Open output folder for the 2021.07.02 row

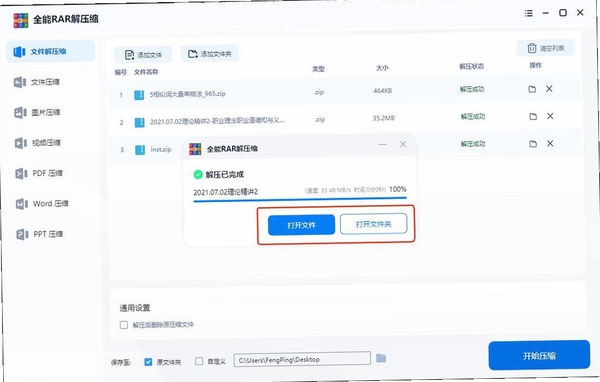tap(533, 116)
